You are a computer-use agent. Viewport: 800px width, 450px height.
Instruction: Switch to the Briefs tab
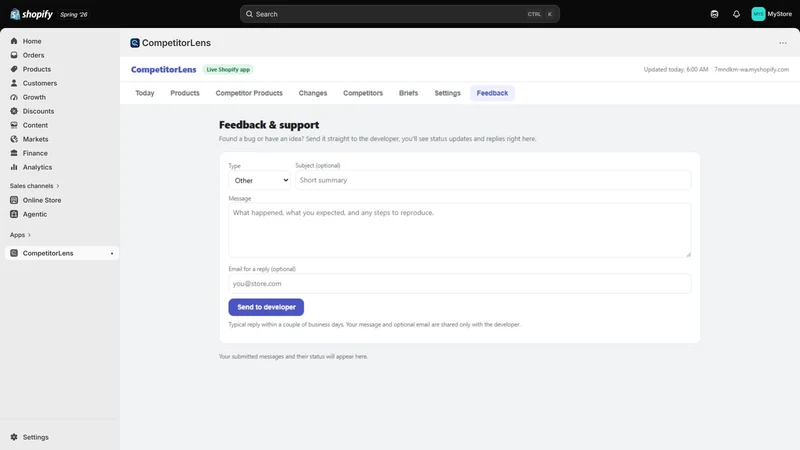coord(408,93)
